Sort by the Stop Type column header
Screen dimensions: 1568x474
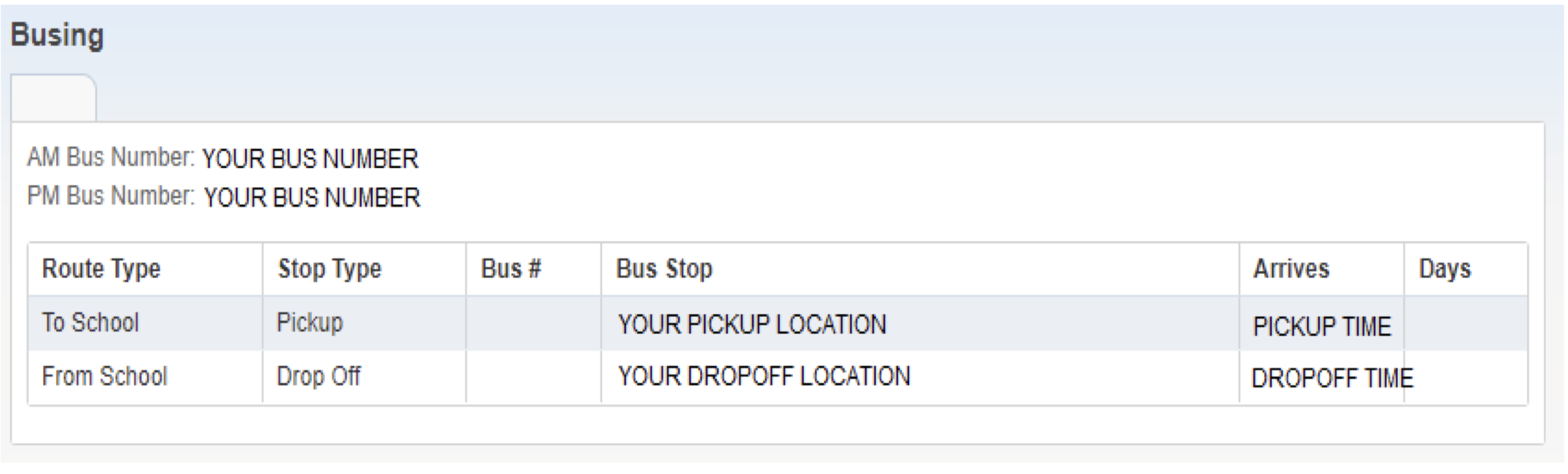coord(329,269)
